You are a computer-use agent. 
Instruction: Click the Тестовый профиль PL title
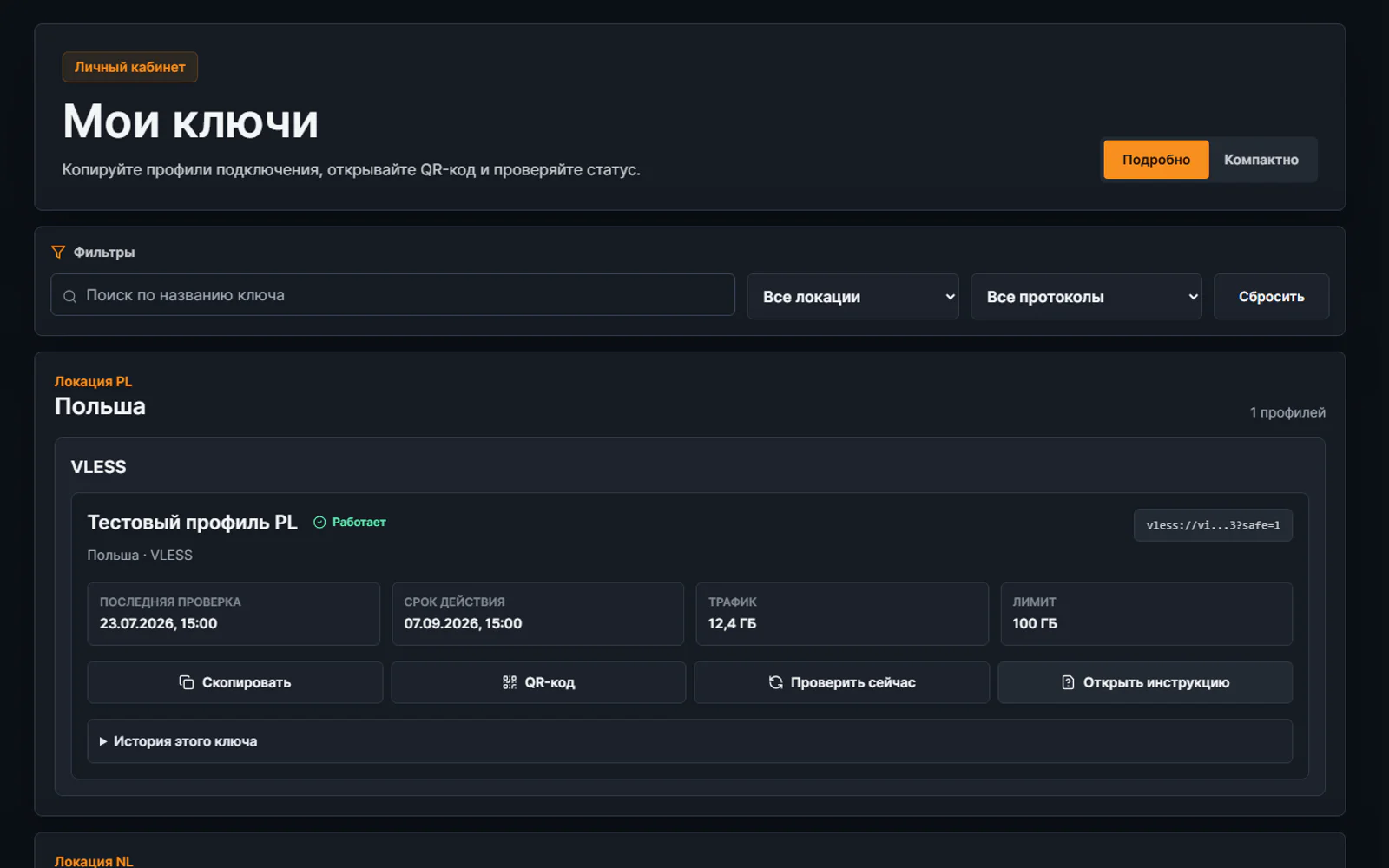[x=192, y=523]
